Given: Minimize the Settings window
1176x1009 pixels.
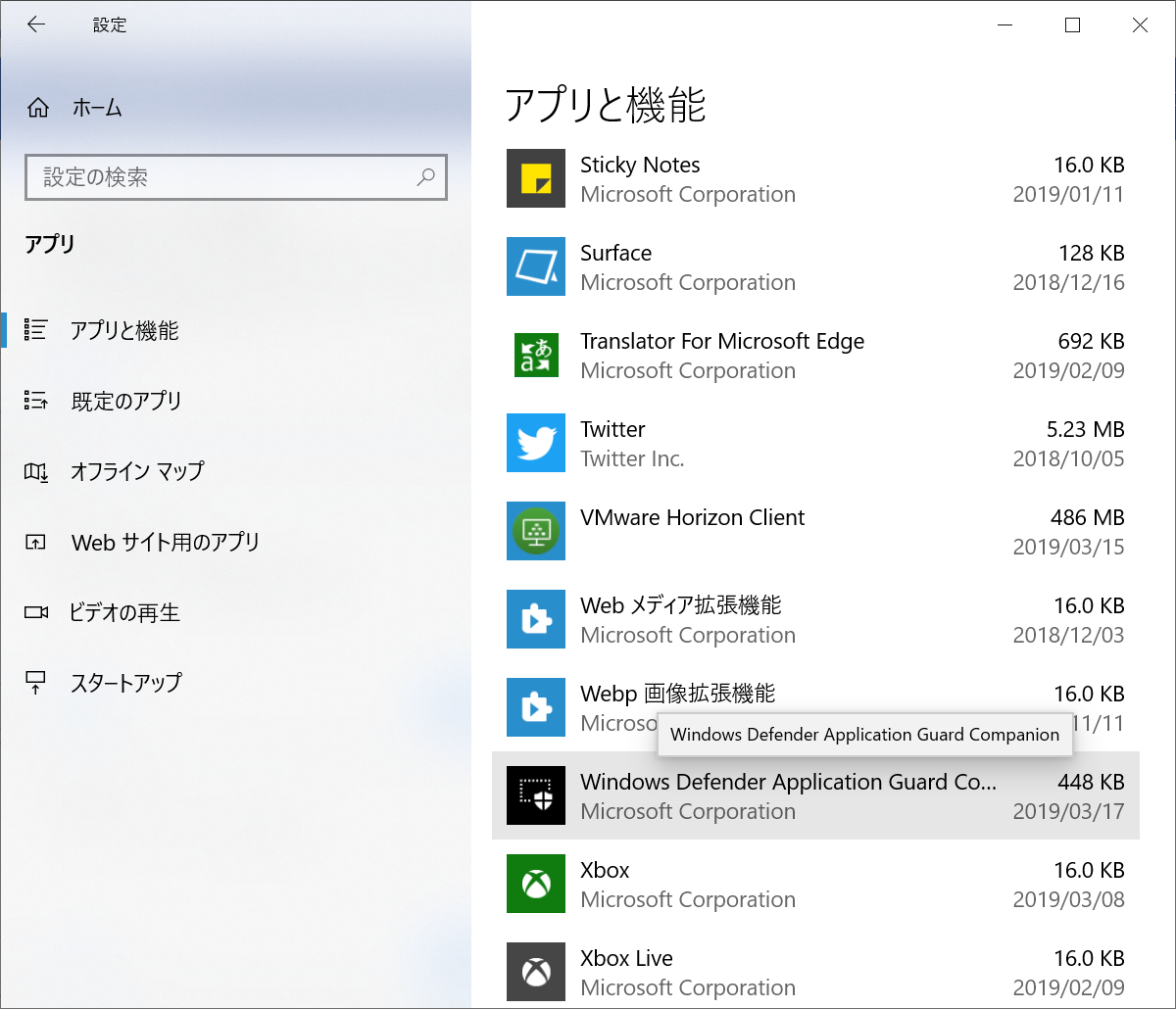Looking at the screenshot, I should tap(1004, 25).
